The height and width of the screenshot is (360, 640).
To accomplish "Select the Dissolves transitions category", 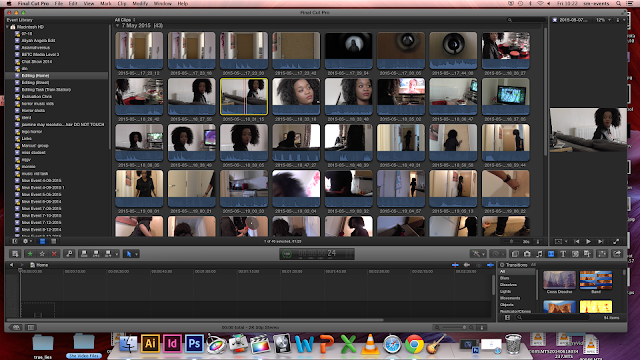I will point(508,285).
